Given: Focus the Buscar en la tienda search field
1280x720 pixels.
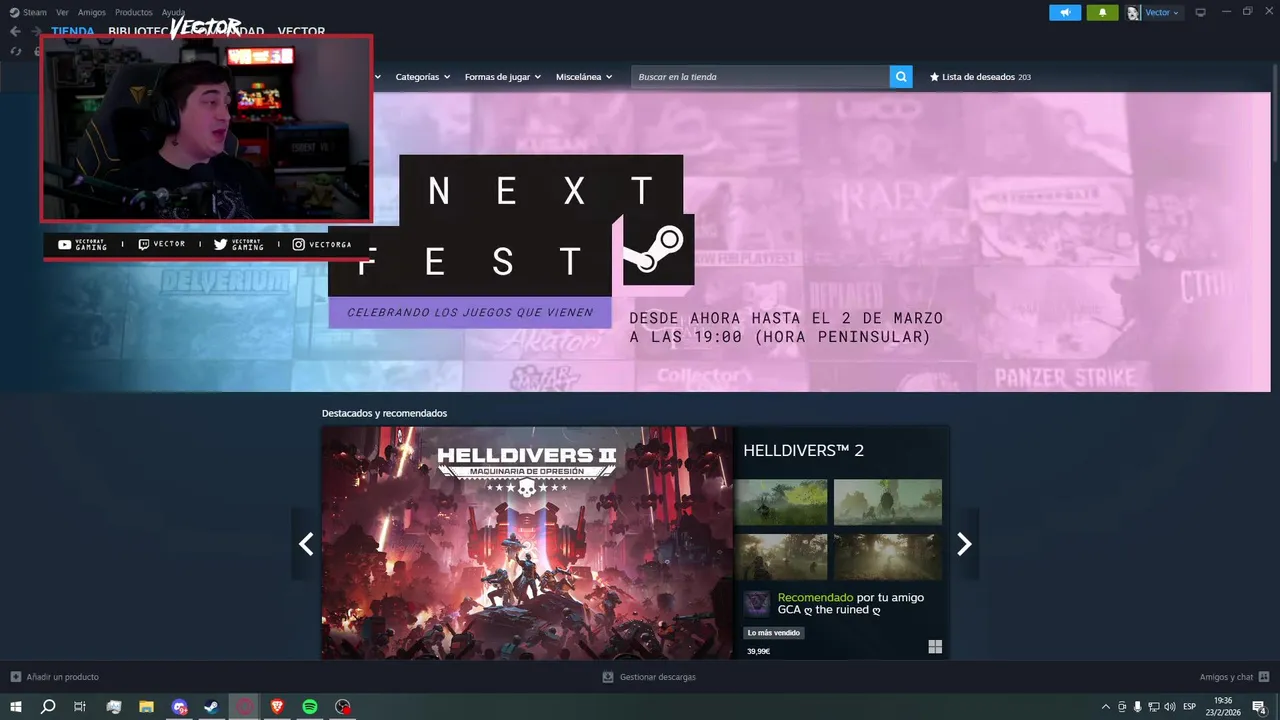Looking at the screenshot, I should coord(760,77).
